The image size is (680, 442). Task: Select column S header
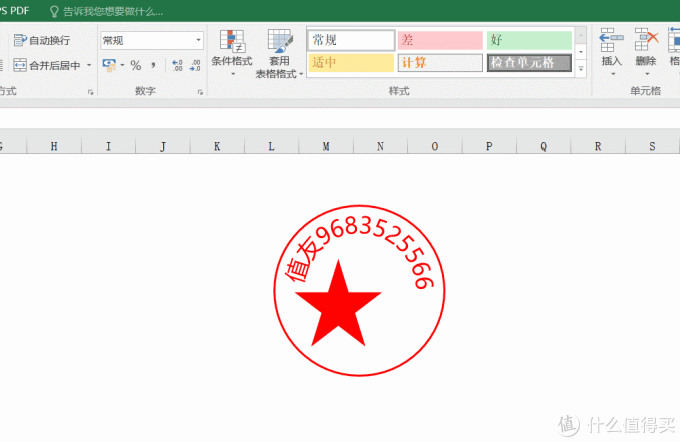652,146
